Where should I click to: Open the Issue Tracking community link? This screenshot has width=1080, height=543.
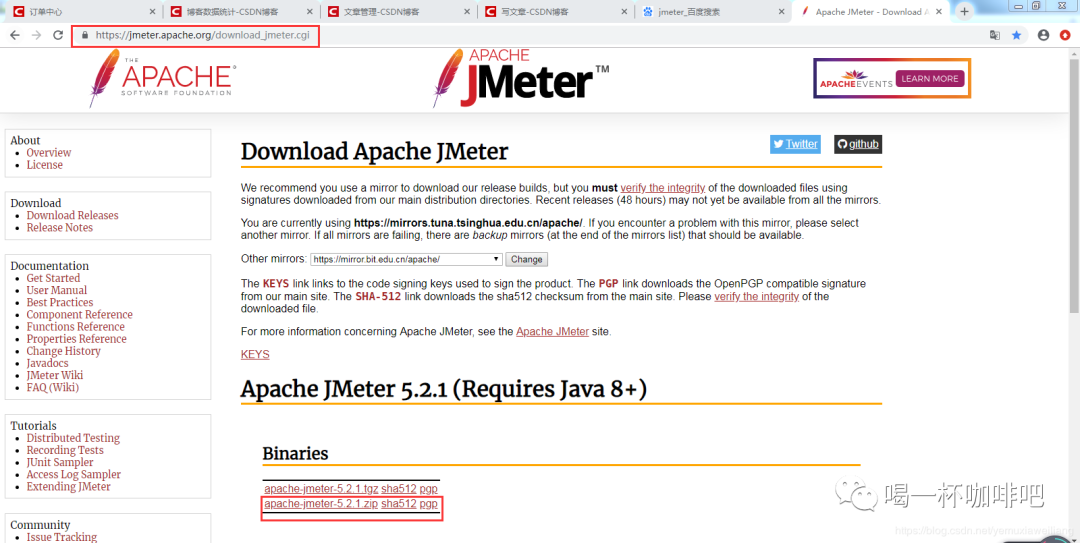click(62, 537)
